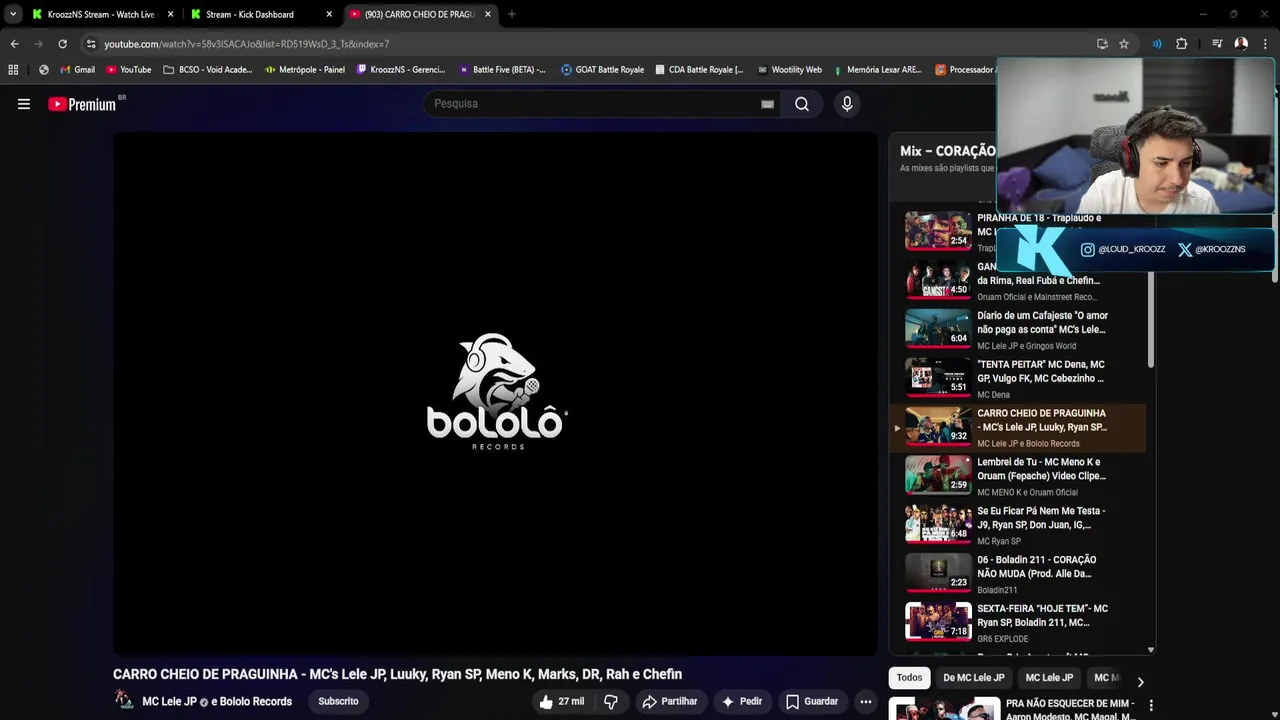The width and height of the screenshot is (1280, 720).
Task: Open a new browser tab
Action: coord(511,14)
